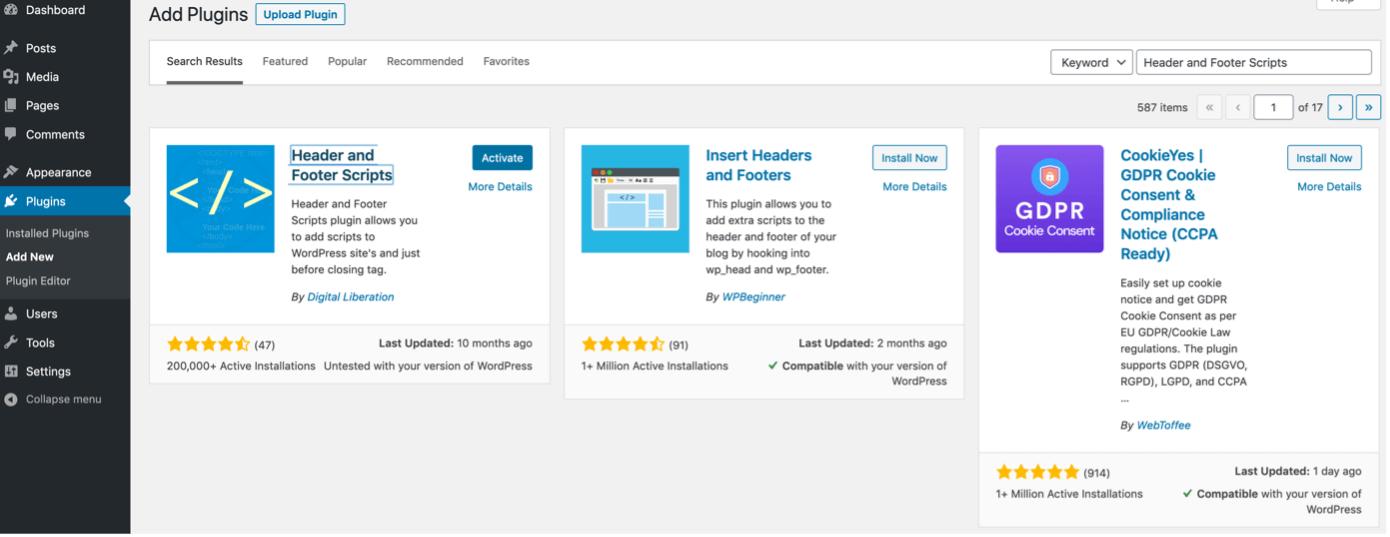
Task: Open the Plugin Editor submenu item
Action: (x=38, y=281)
